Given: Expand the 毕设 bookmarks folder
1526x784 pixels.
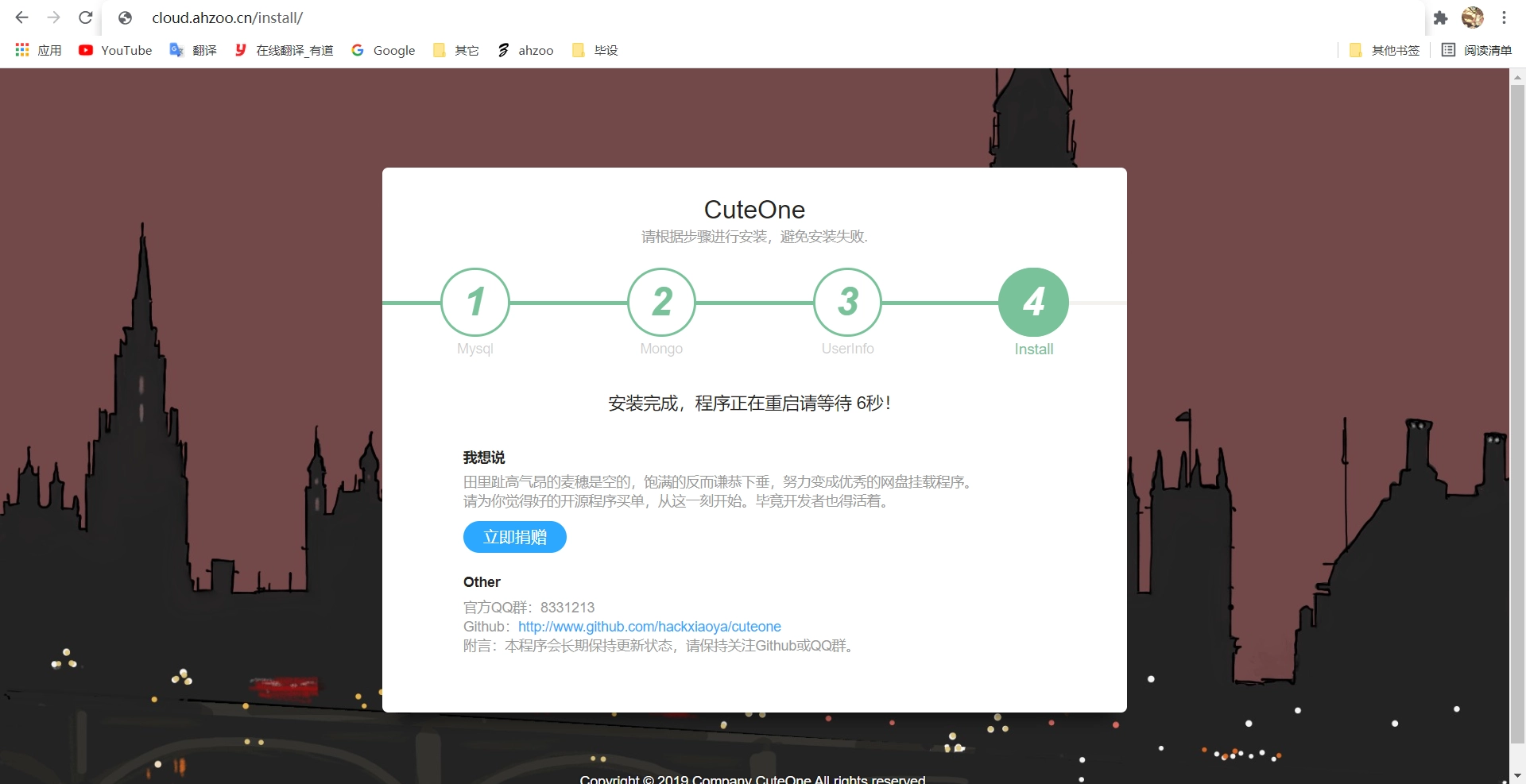Looking at the screenshot, I should click(x=595, y=50).
